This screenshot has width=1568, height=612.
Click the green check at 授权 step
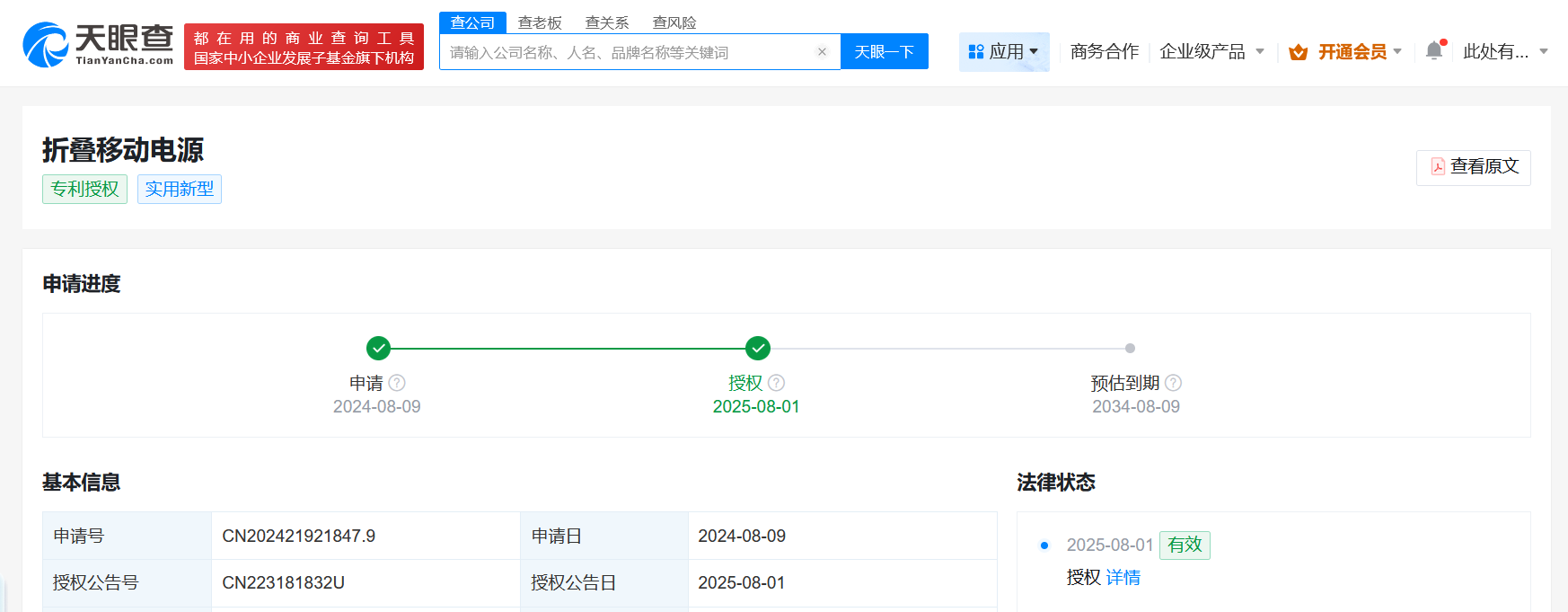coord(758,348)
